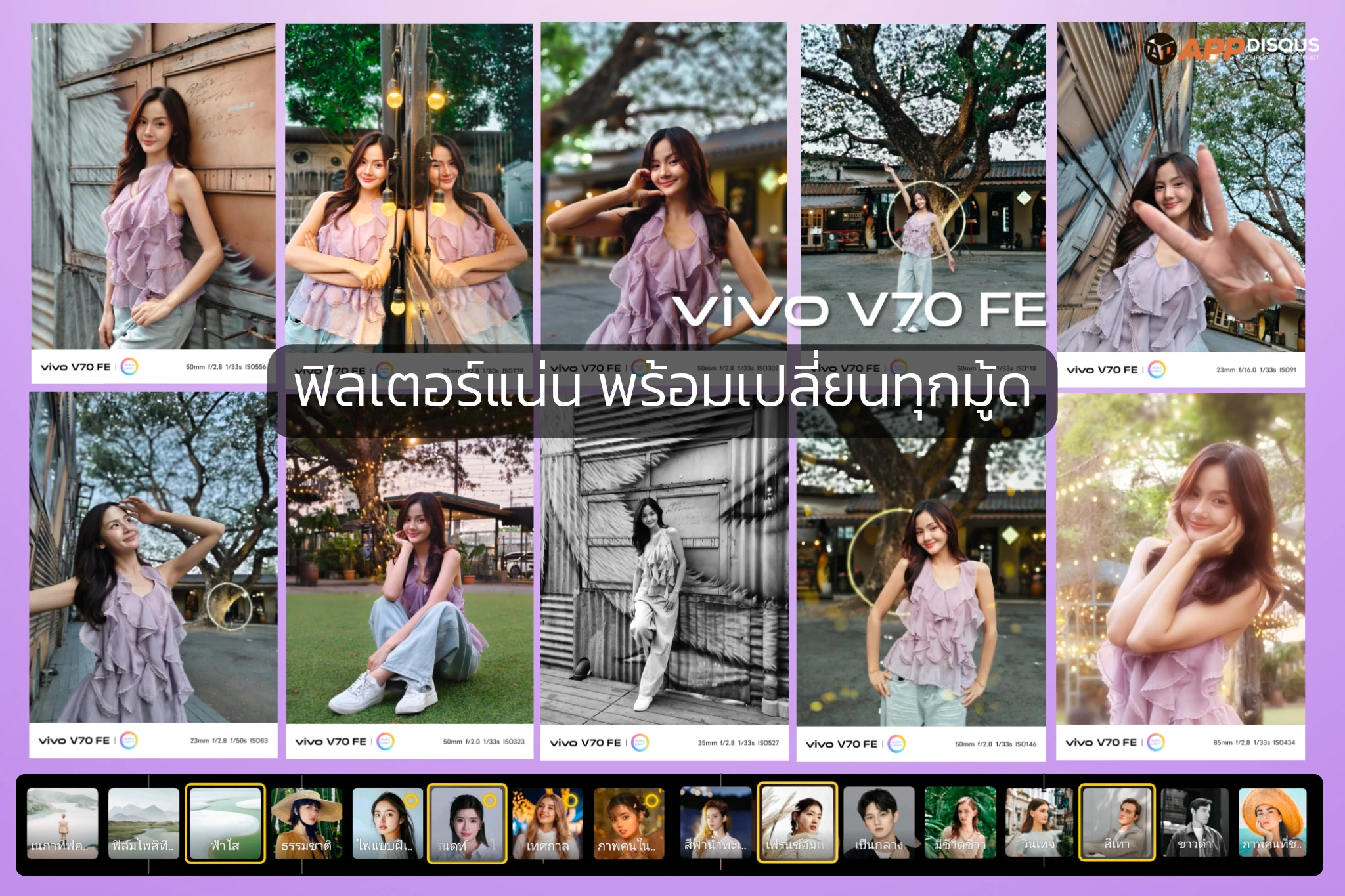Click the vivo V70 FE title text

coord(859,309)
